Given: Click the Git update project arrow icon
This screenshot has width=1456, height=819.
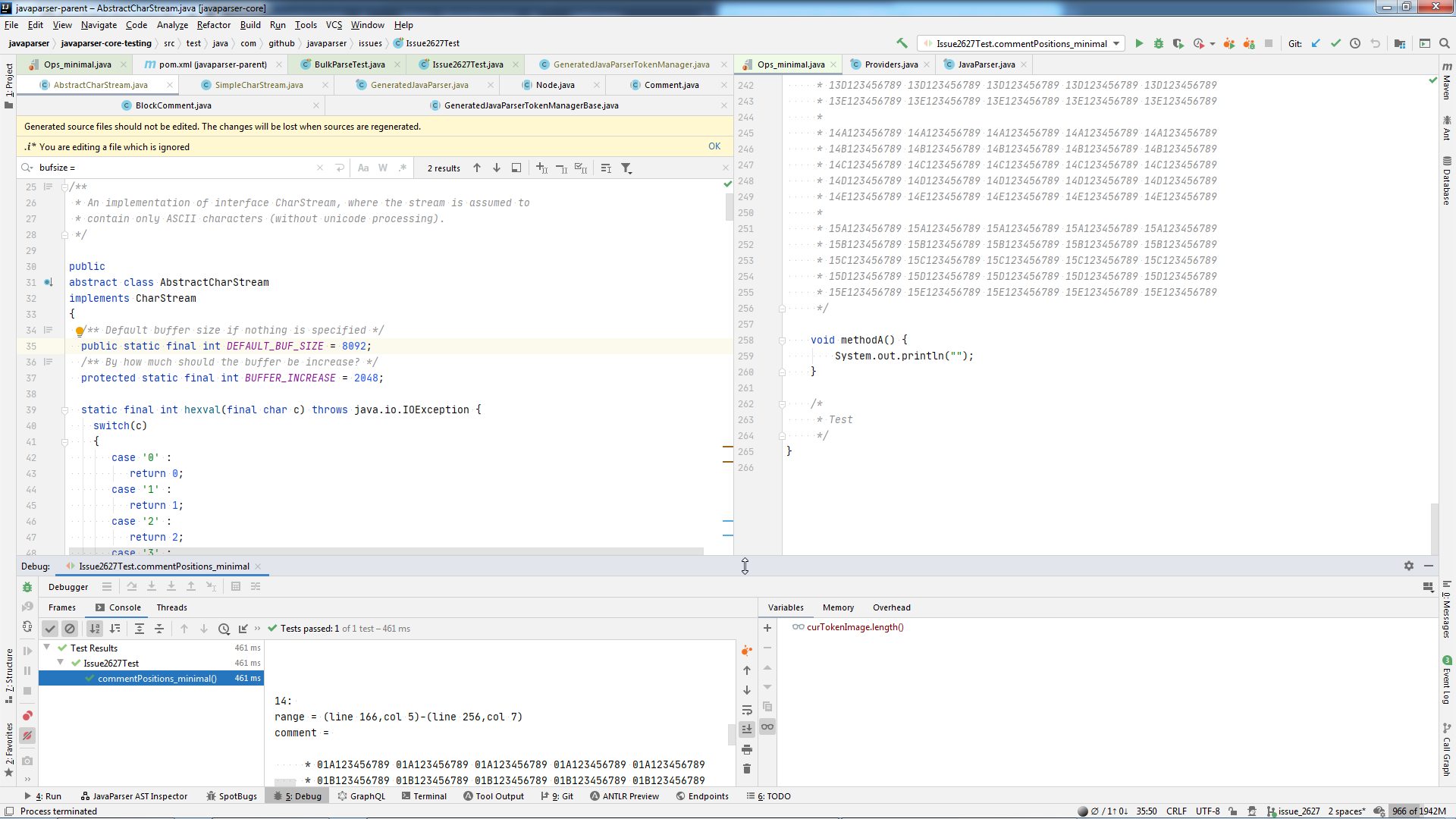Looking at the screenshot, I should click(1316, 44).
